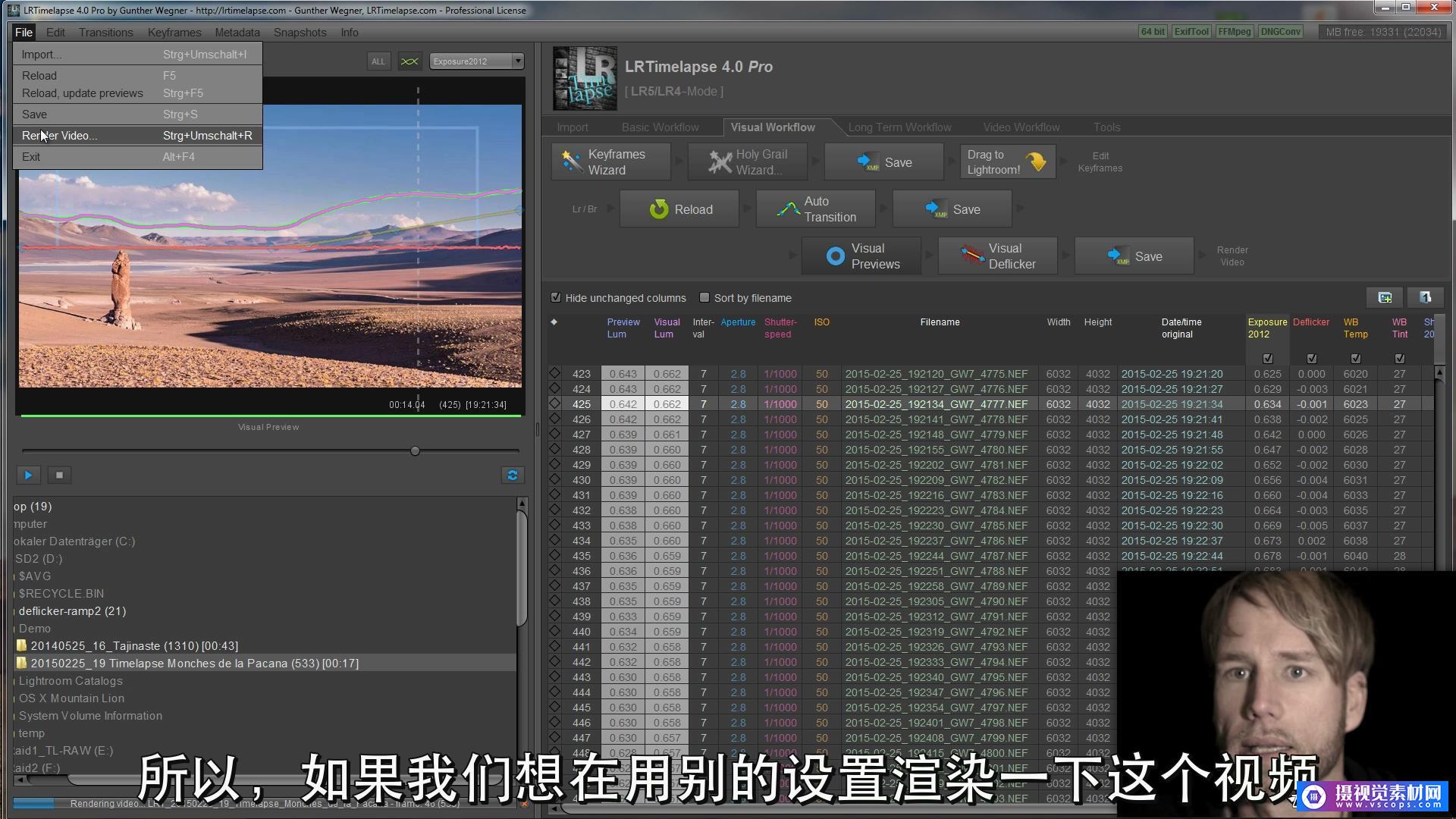
Task: Click the DNGConv status indicator
Action: [1281, 32]
